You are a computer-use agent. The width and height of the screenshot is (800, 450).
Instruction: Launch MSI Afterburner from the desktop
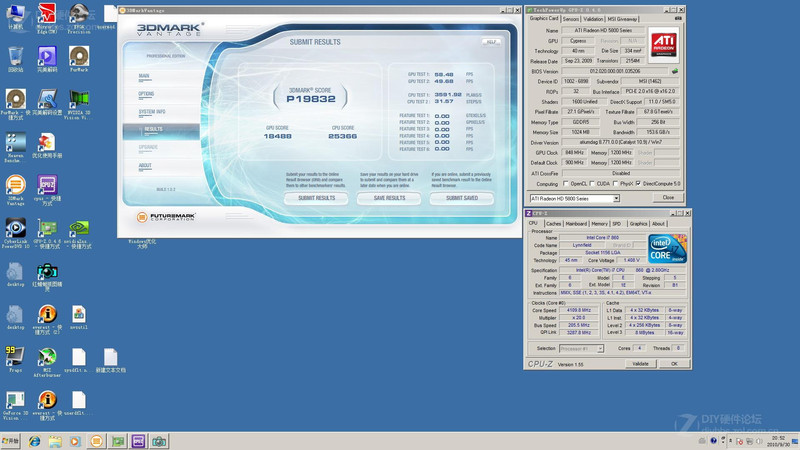tap(47, 361)
